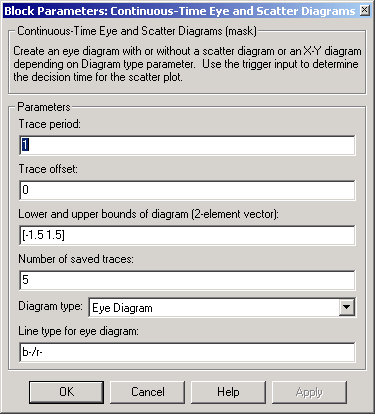
Task: Click the 'Line type for eye diagram:' label
Action: click(78, 331)
